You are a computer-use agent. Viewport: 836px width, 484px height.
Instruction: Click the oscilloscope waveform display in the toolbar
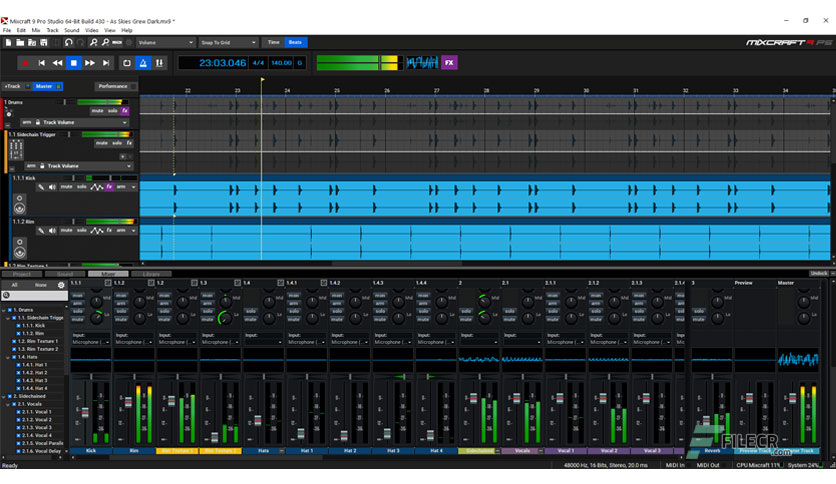coord(422,63)
